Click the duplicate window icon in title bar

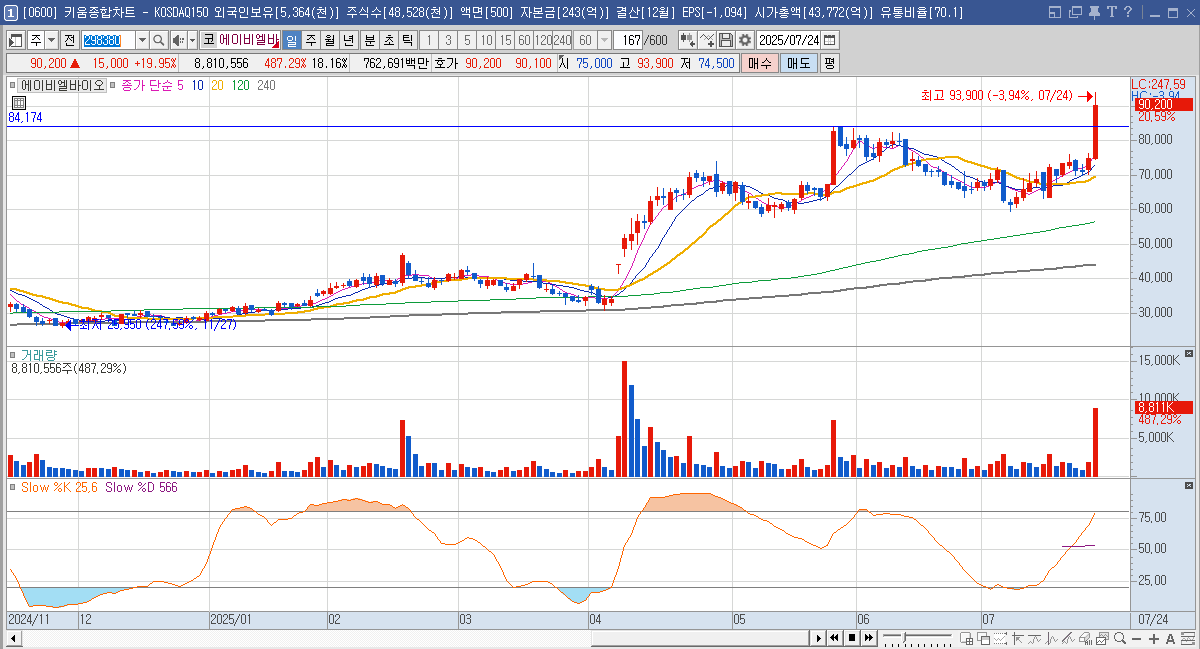click(1074, 11)
